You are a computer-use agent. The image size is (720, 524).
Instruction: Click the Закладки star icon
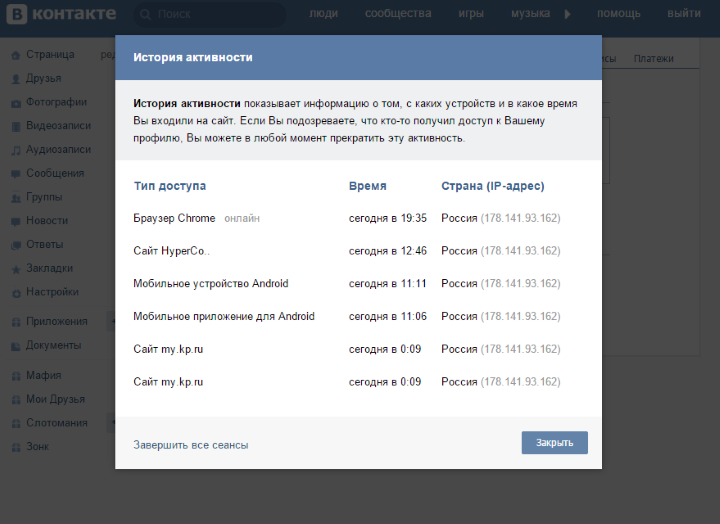(15, 268)
